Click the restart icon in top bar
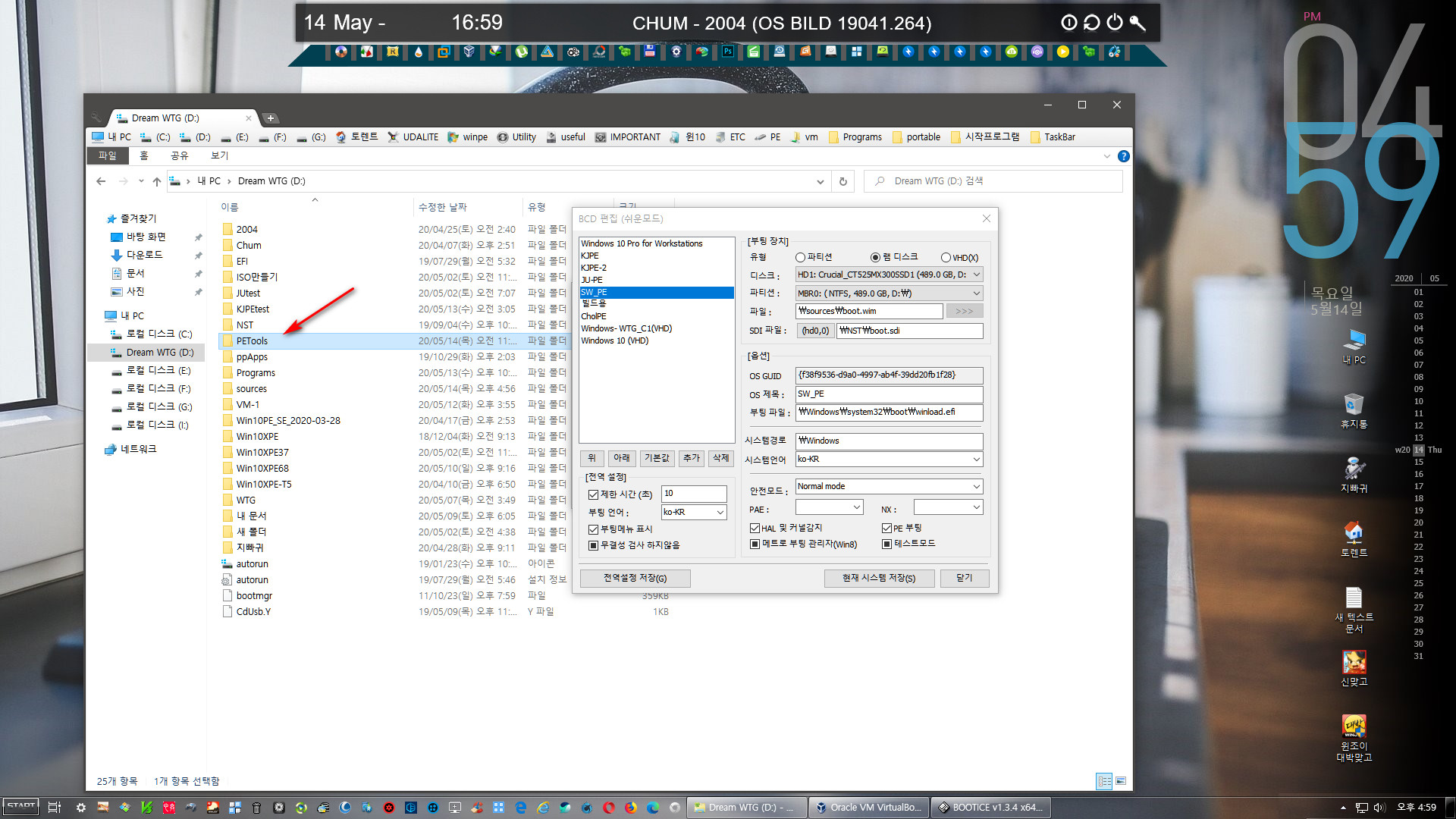 (1091, 23)
